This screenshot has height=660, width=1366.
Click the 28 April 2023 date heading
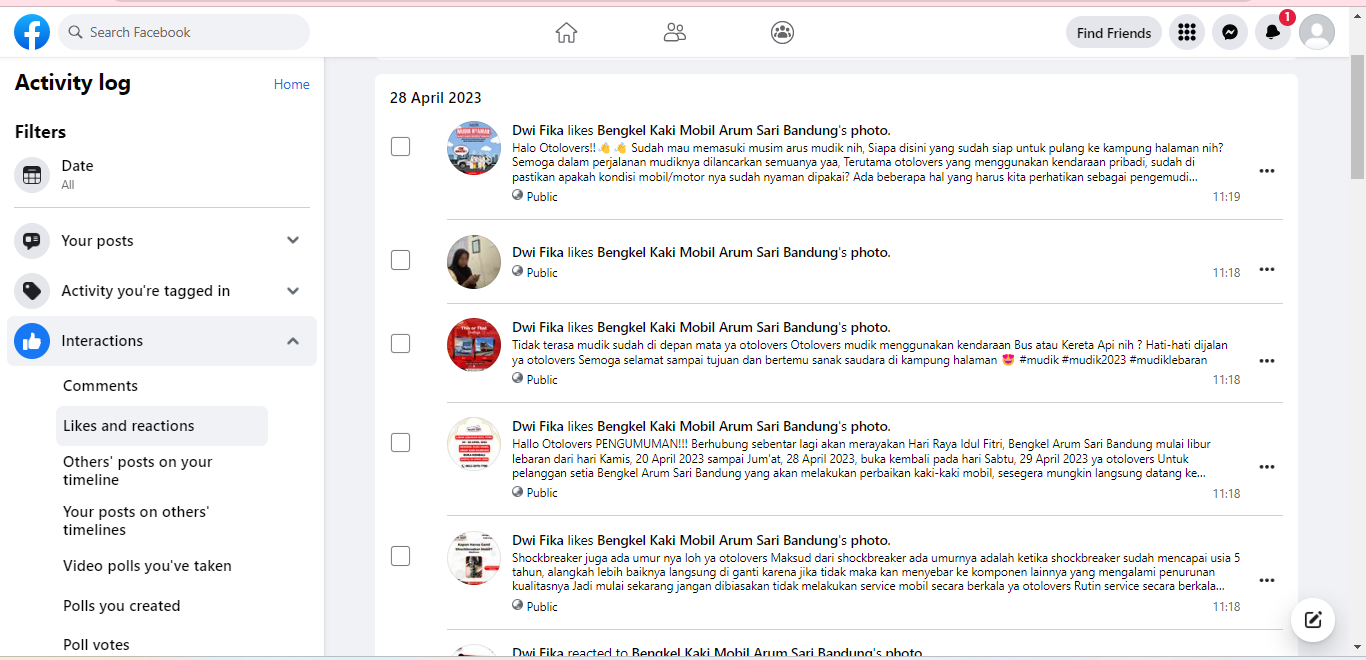[x=436, y=98]
